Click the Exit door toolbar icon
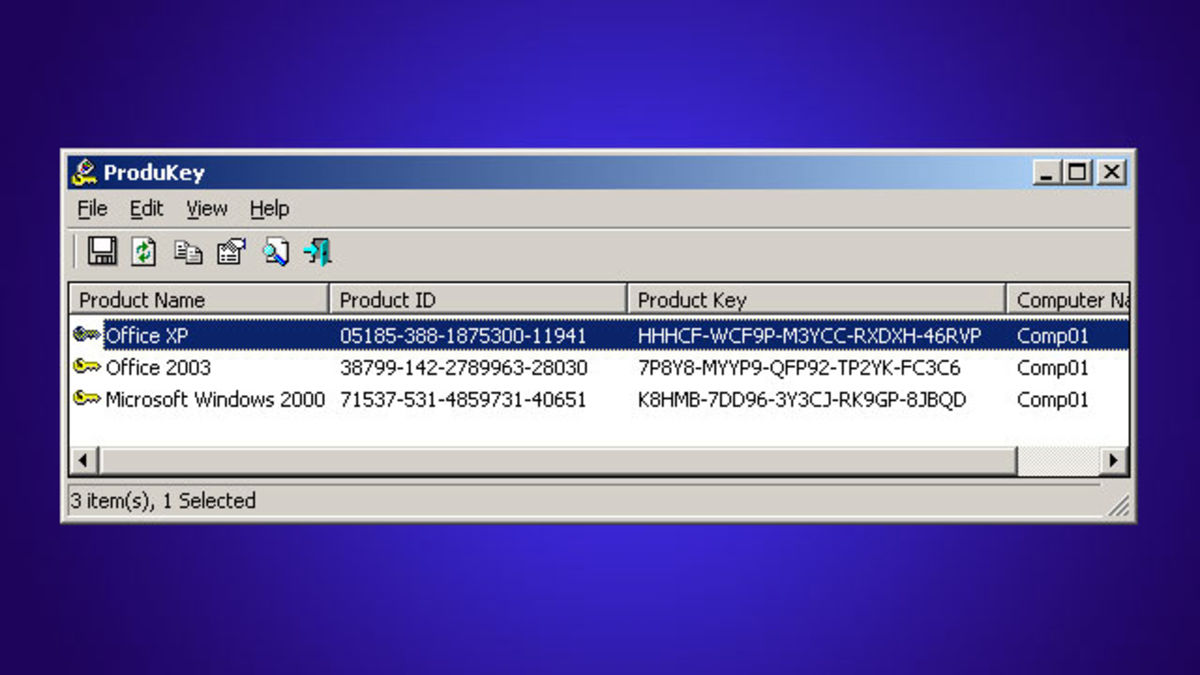Screen dimensions: 1200x675 (x=318, y=251)
